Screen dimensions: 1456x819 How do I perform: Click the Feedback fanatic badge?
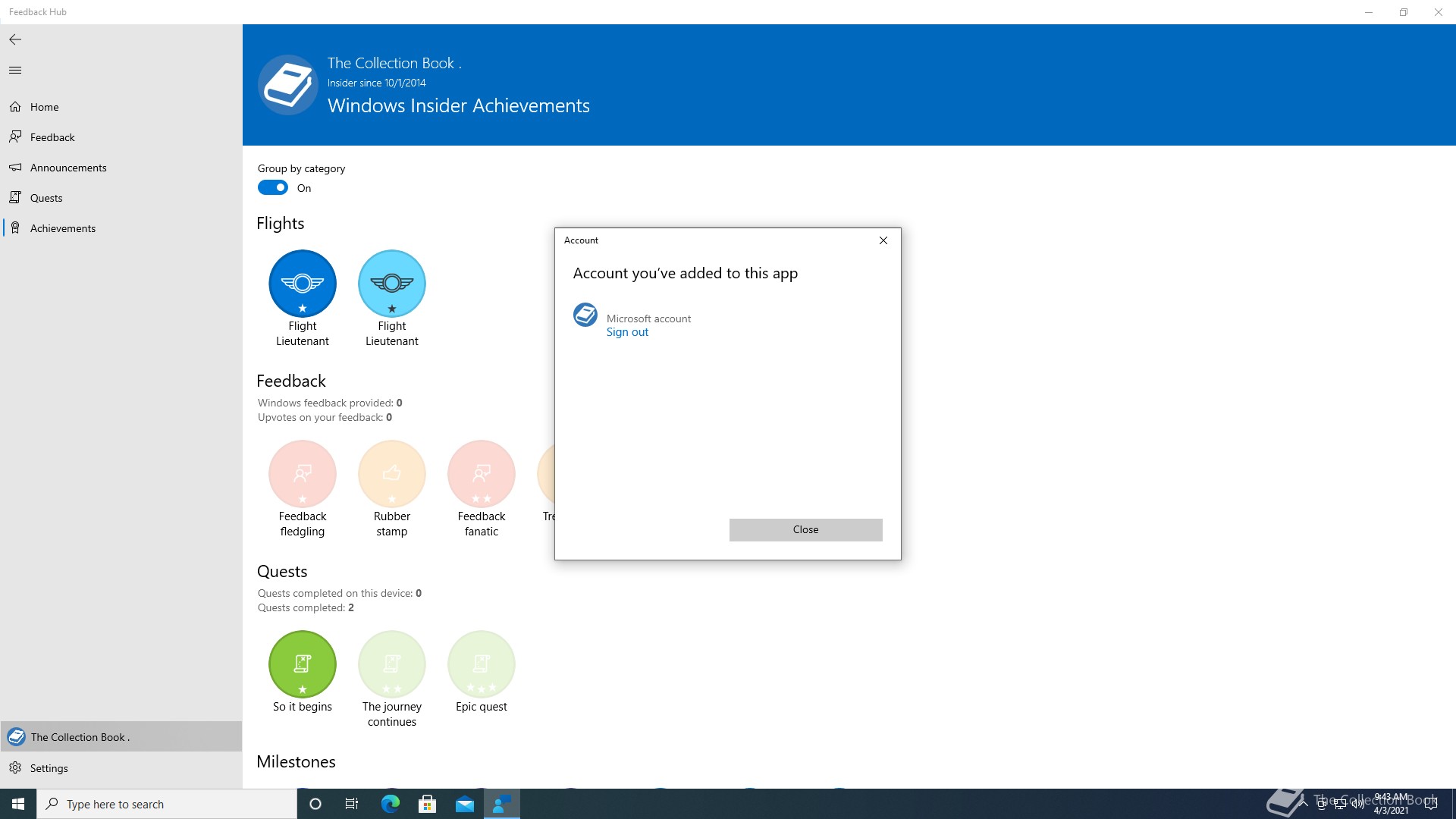pos(481,474)
